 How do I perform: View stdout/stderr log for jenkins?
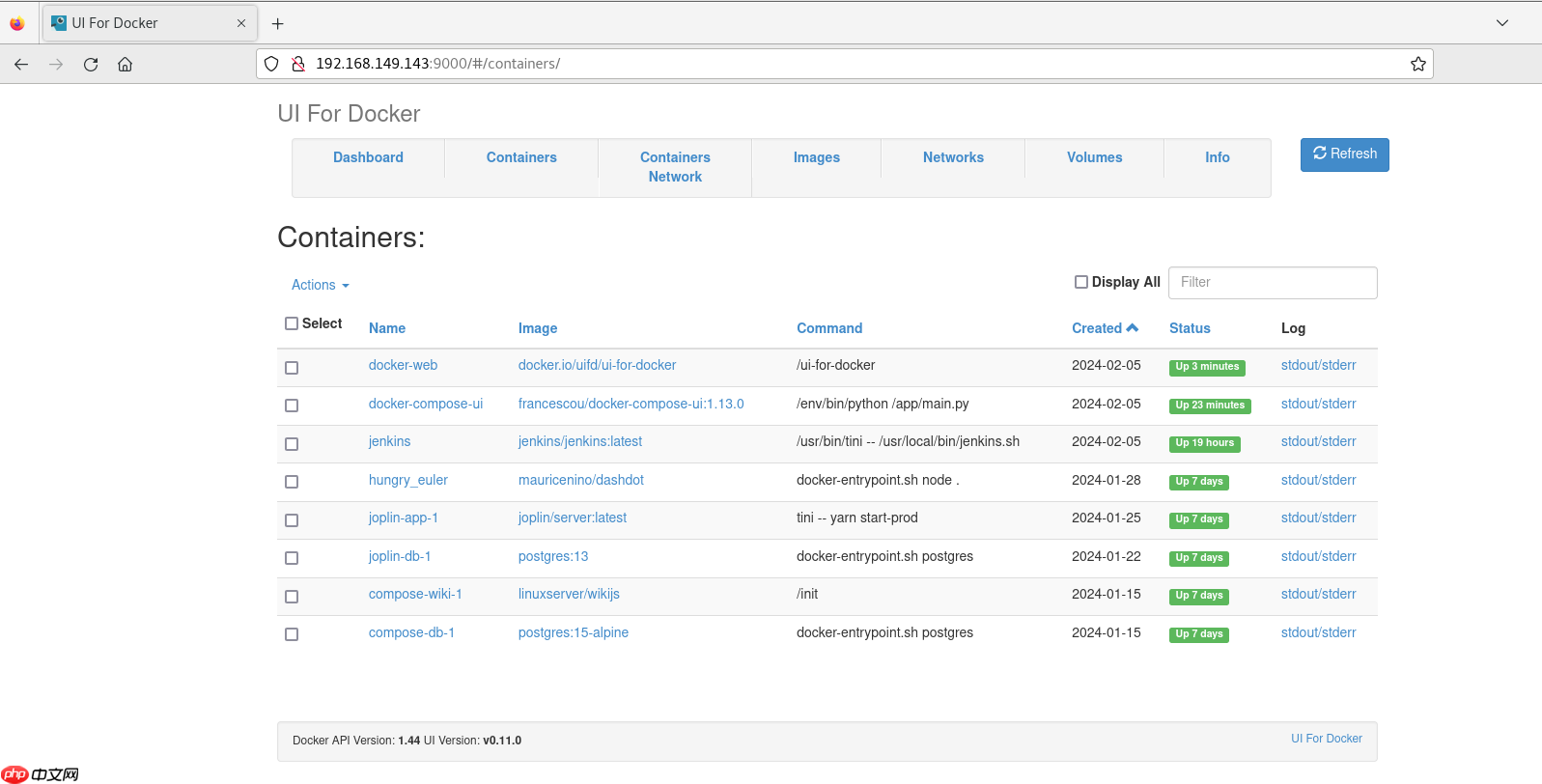tap(1318, 441)
